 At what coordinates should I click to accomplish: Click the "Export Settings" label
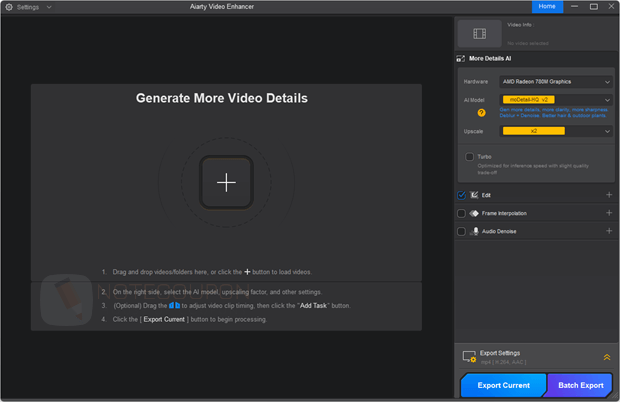click(500, 353)
